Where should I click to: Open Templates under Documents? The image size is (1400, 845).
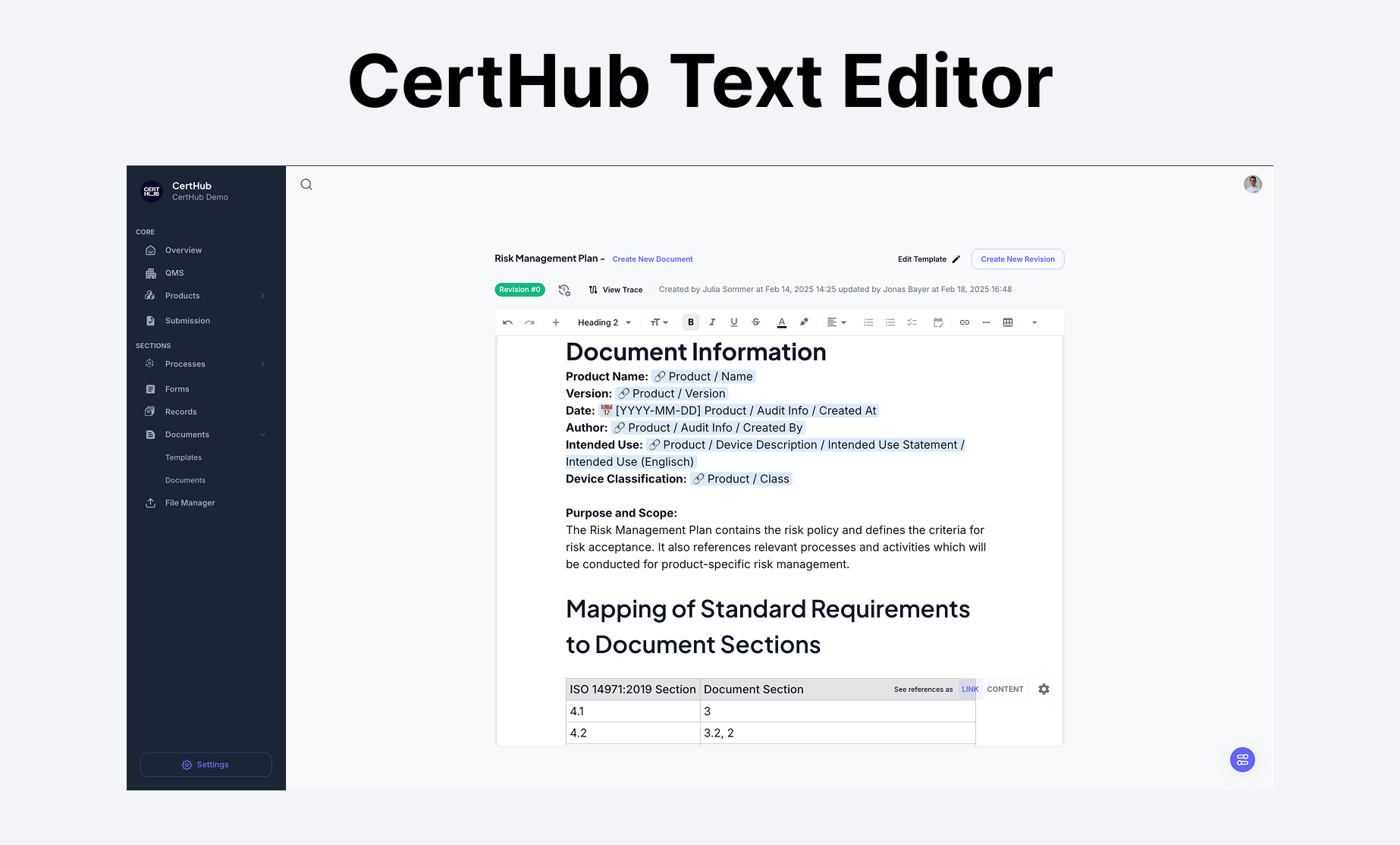click(x=184, y=457)
